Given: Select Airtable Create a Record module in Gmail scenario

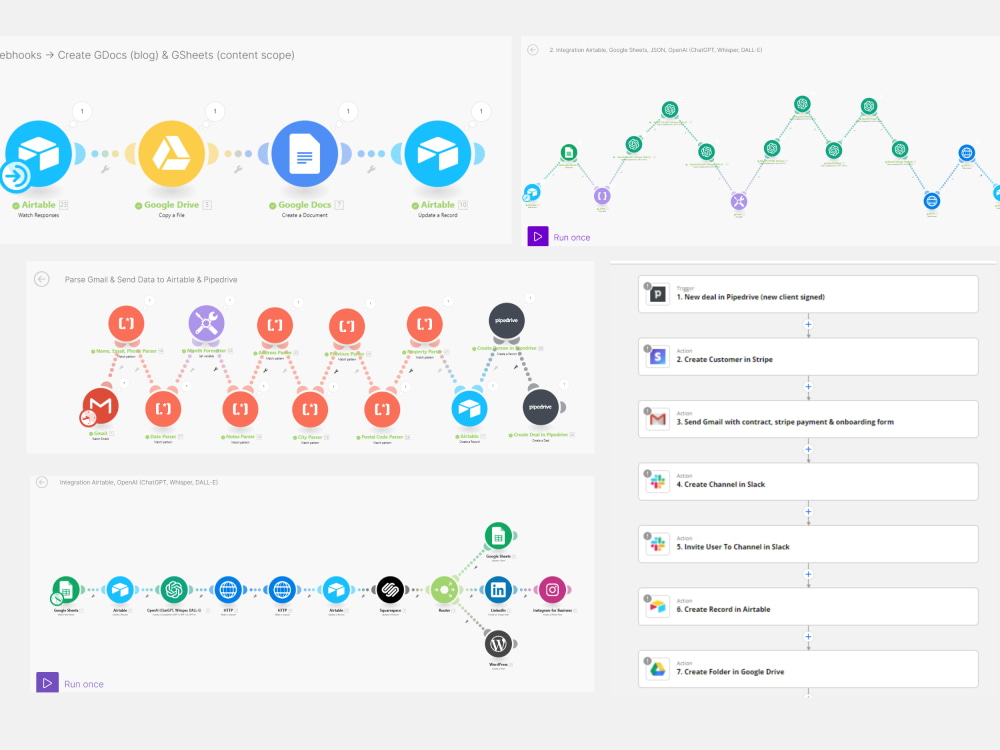Looking at the screenshot, I should pyautogui.click(x=469, y=409).
